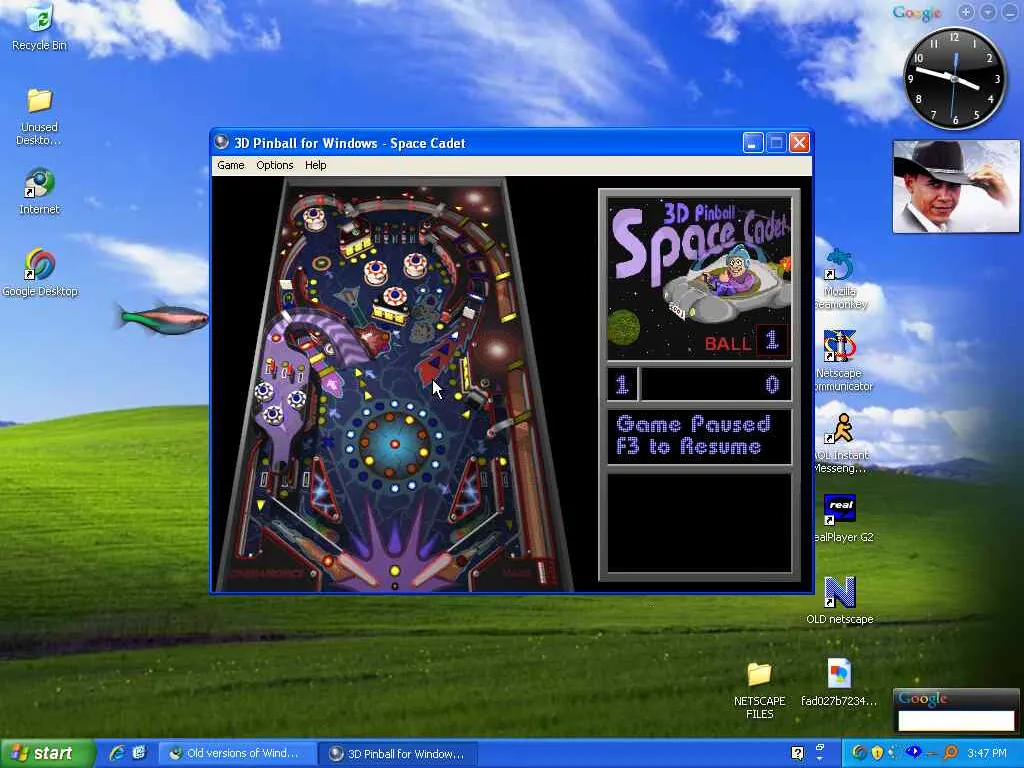Click the 3:47 PM taskbar clock

click(987, 753)
